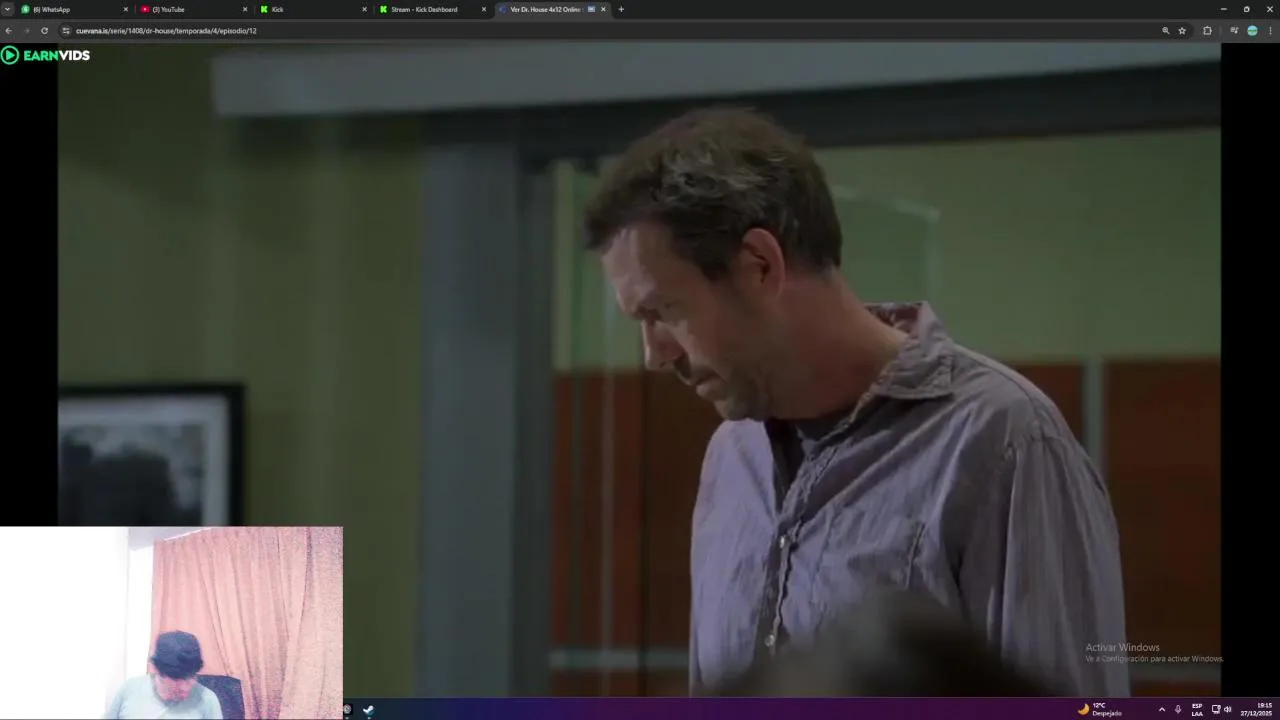Minimize the Chrome browser window

pos(1223,9)
